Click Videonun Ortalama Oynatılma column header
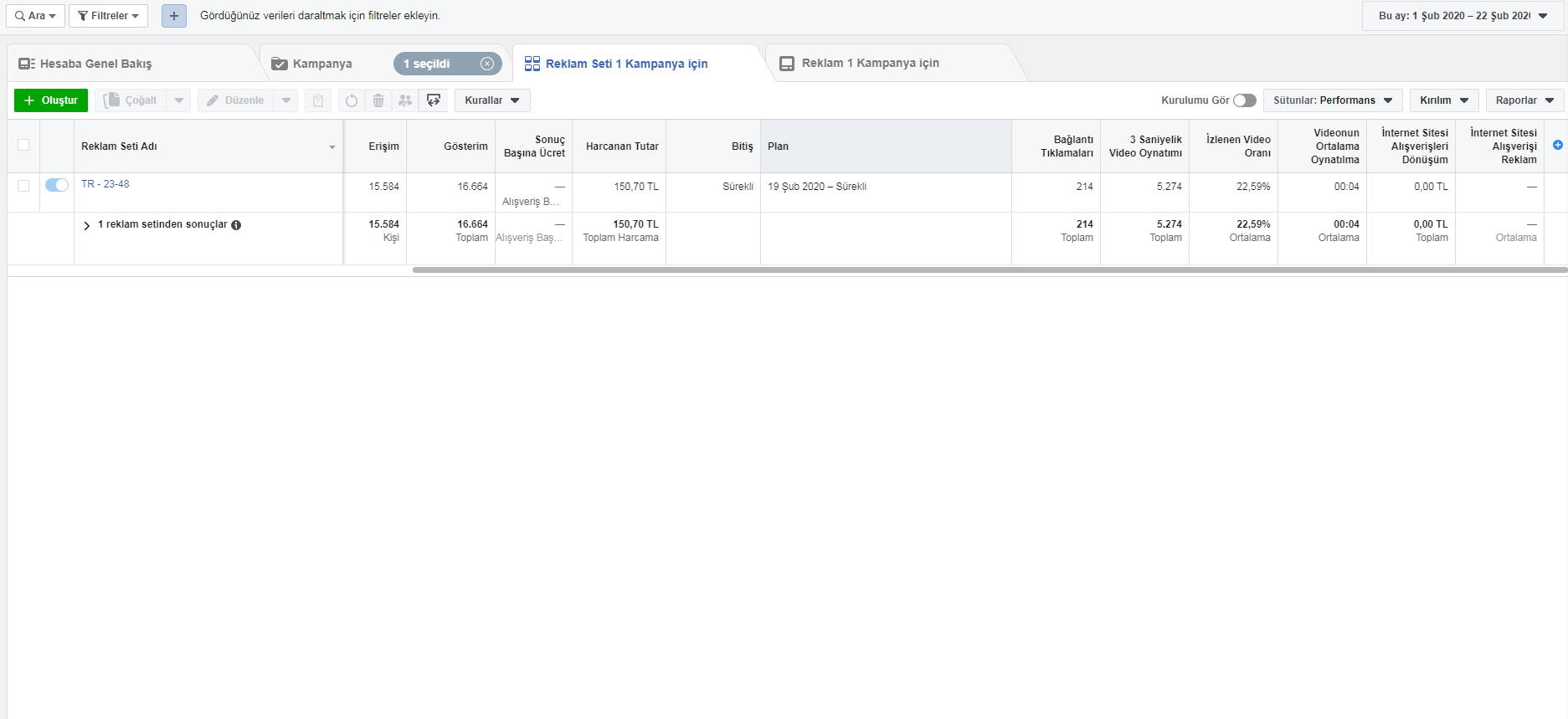 (x=1323, y=146)
